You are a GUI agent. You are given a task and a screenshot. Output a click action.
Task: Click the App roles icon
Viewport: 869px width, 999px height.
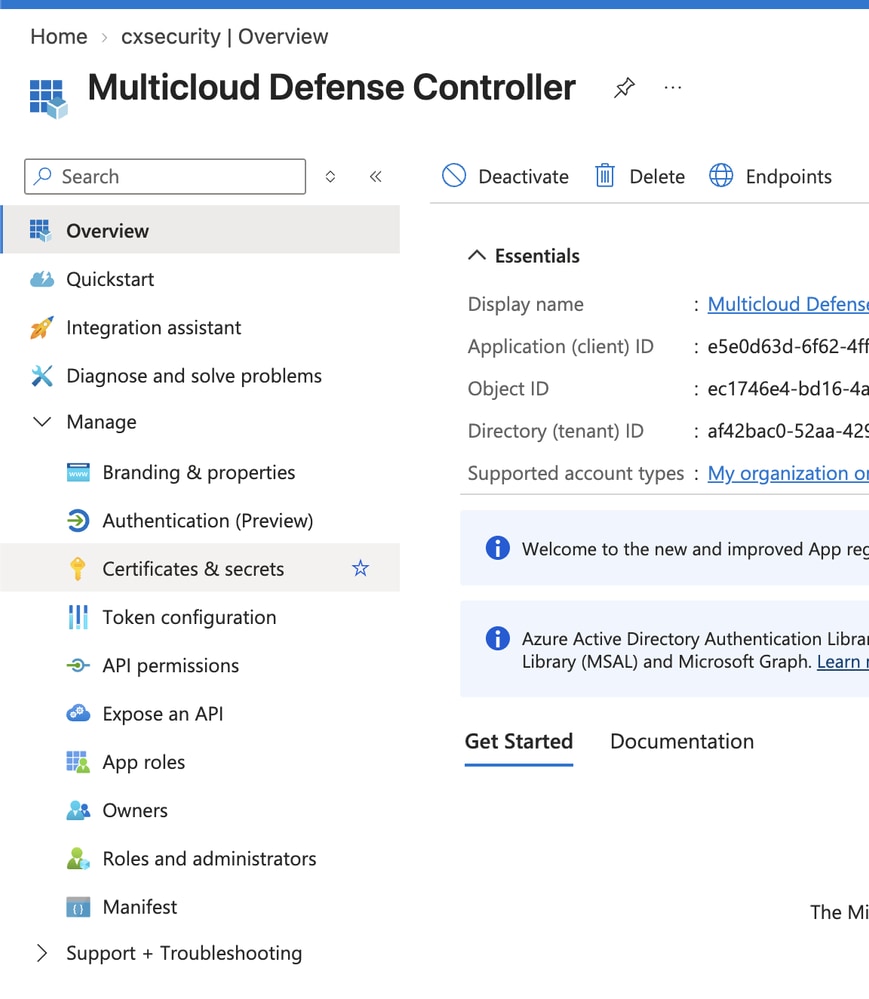point(78,762)
